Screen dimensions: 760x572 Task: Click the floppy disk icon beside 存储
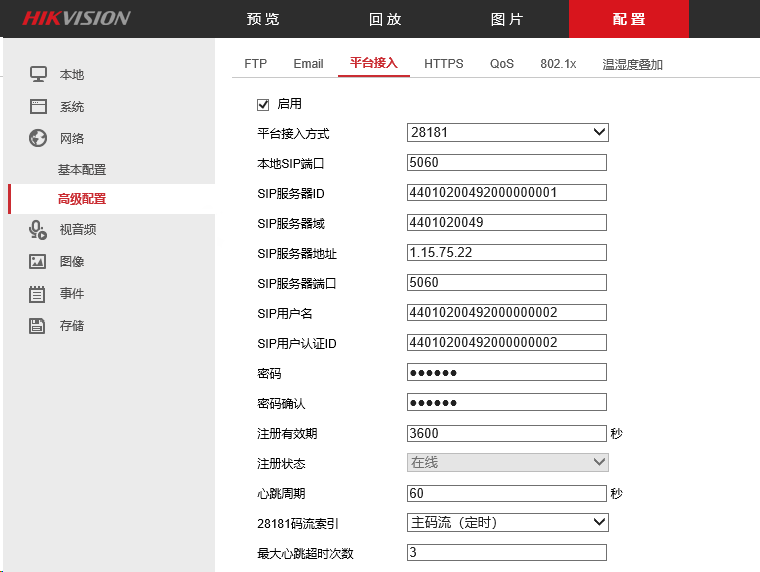point(38,325)
